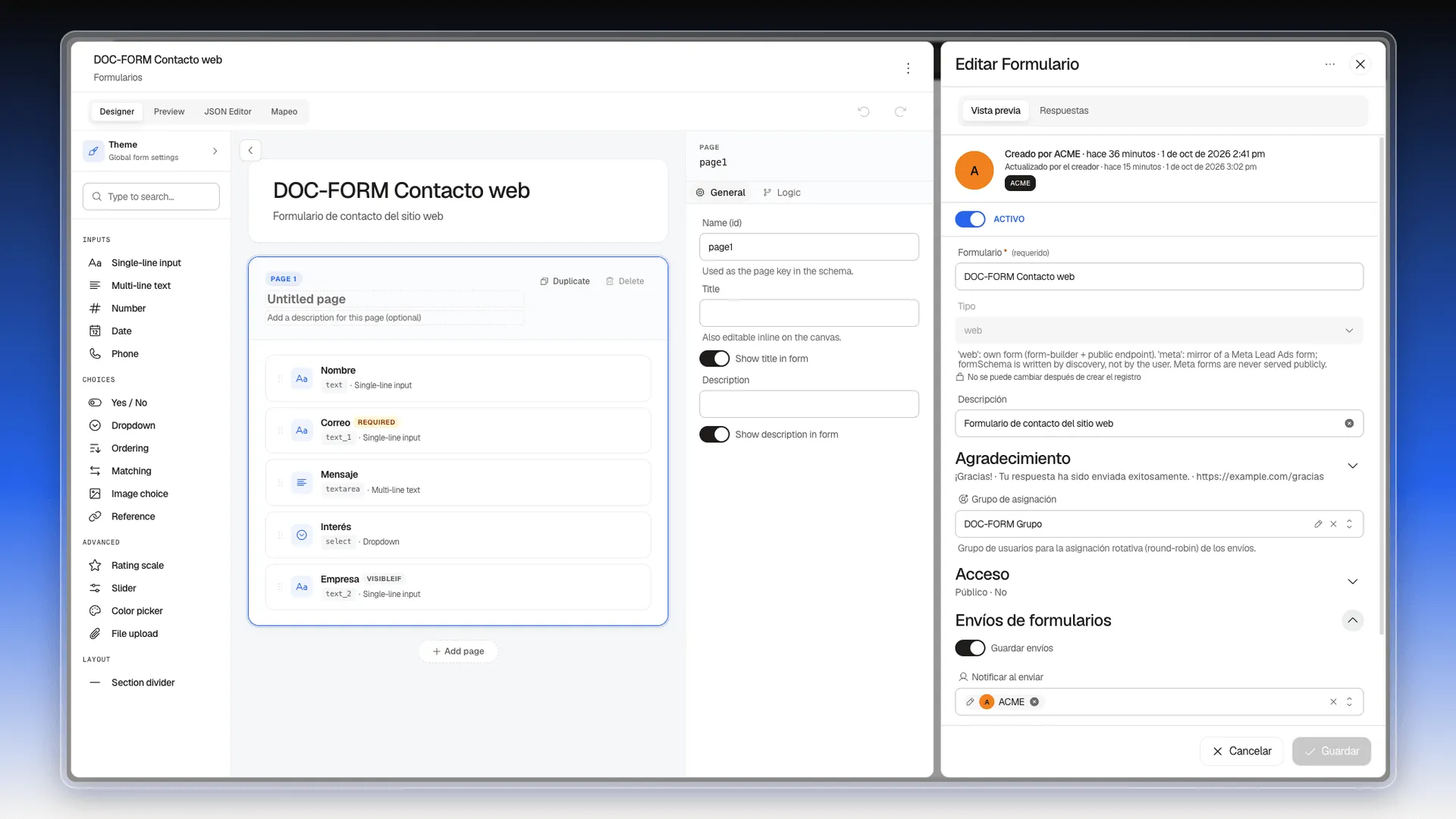Edit the DOC-FORM Grupo with its pencil icon

point(1318,524)
